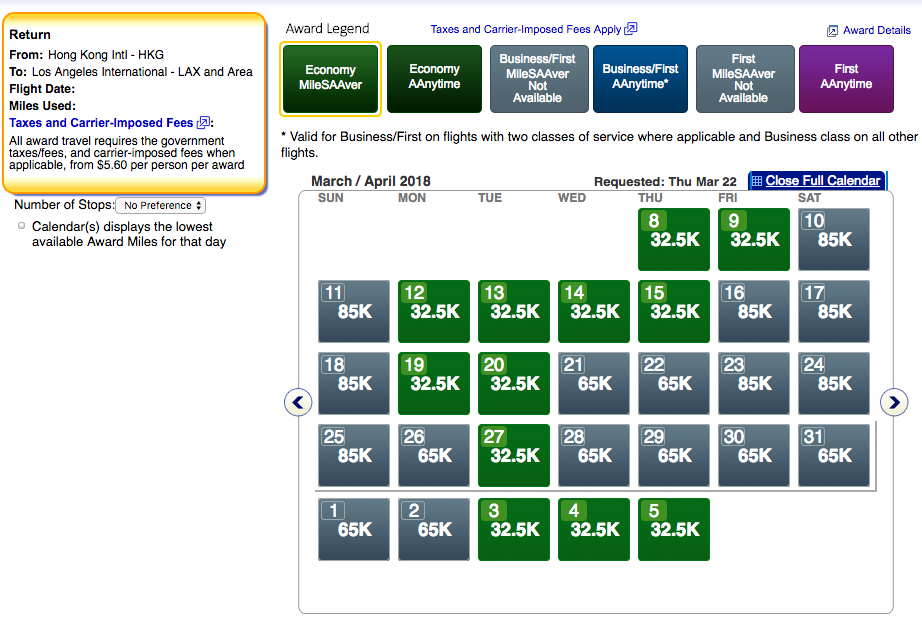Select March 21 at 65K miles
Screen dimensions: 922x625
[x=593, y=384]
